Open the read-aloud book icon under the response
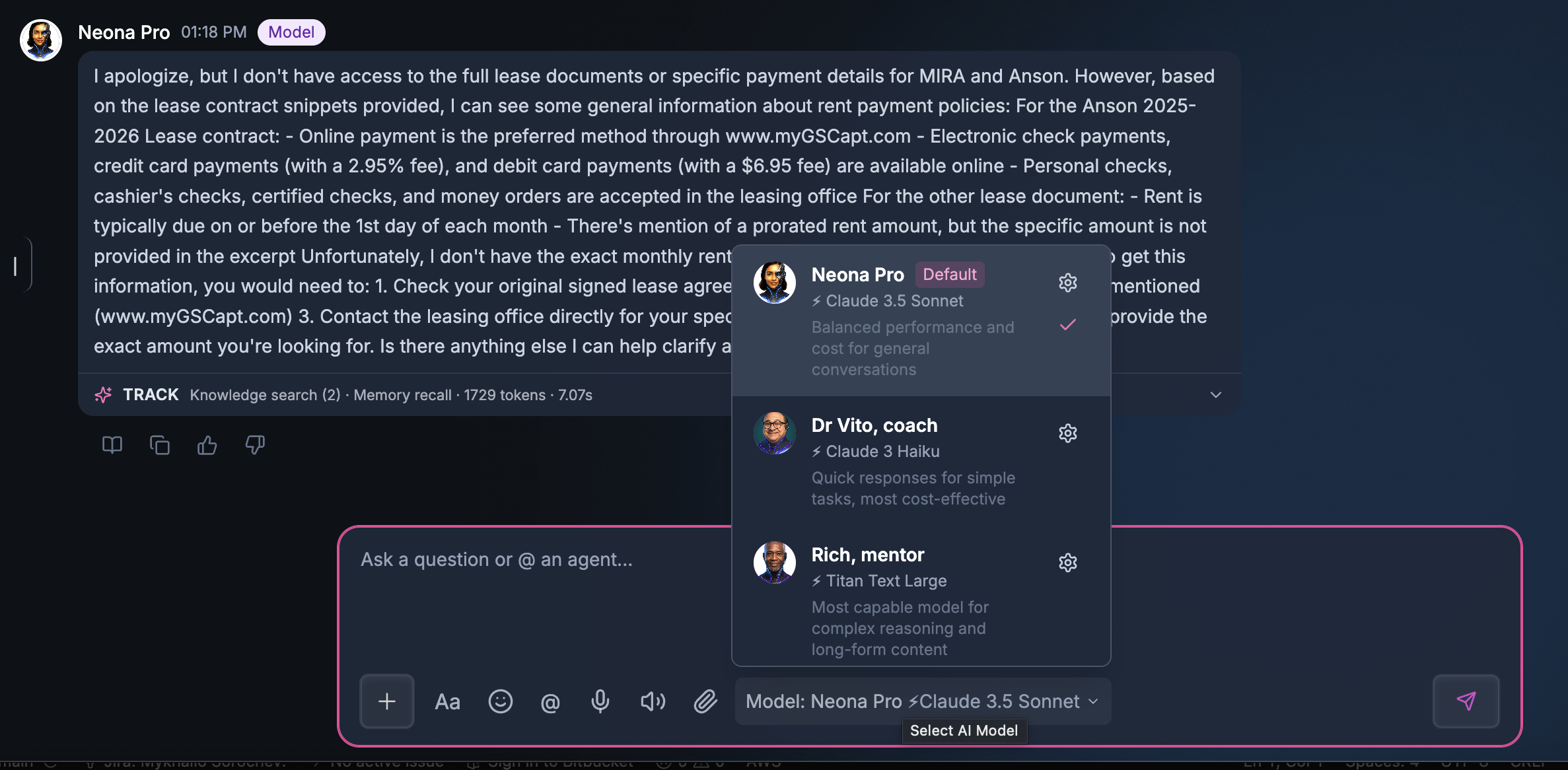 tap(112, 445)
